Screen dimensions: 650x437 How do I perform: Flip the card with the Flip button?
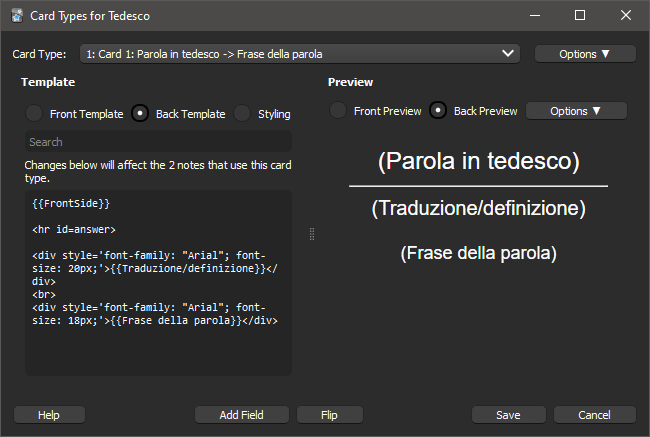[330, 415]
